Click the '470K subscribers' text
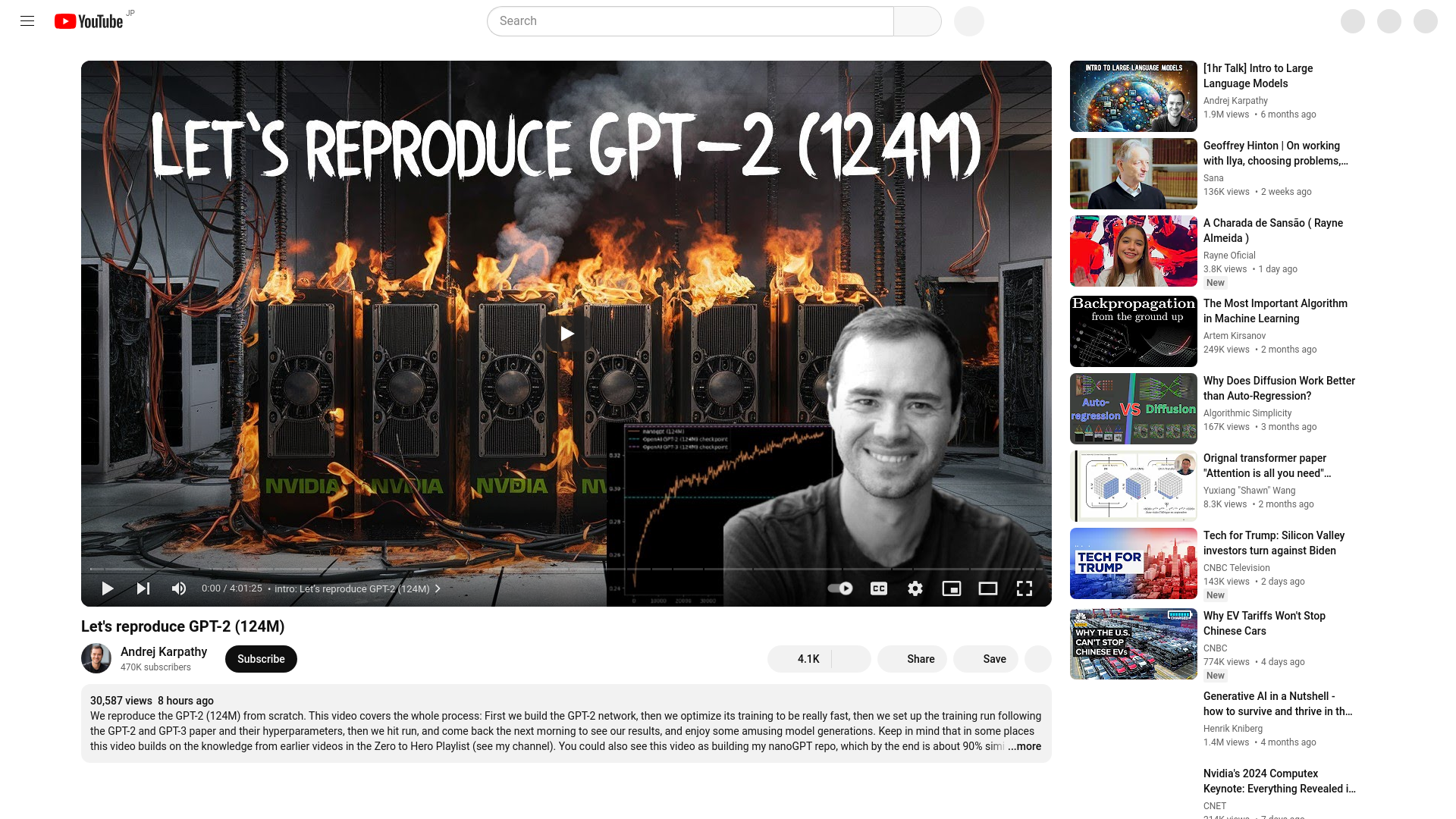The image size is (1456, 819). tap(155, 667)
